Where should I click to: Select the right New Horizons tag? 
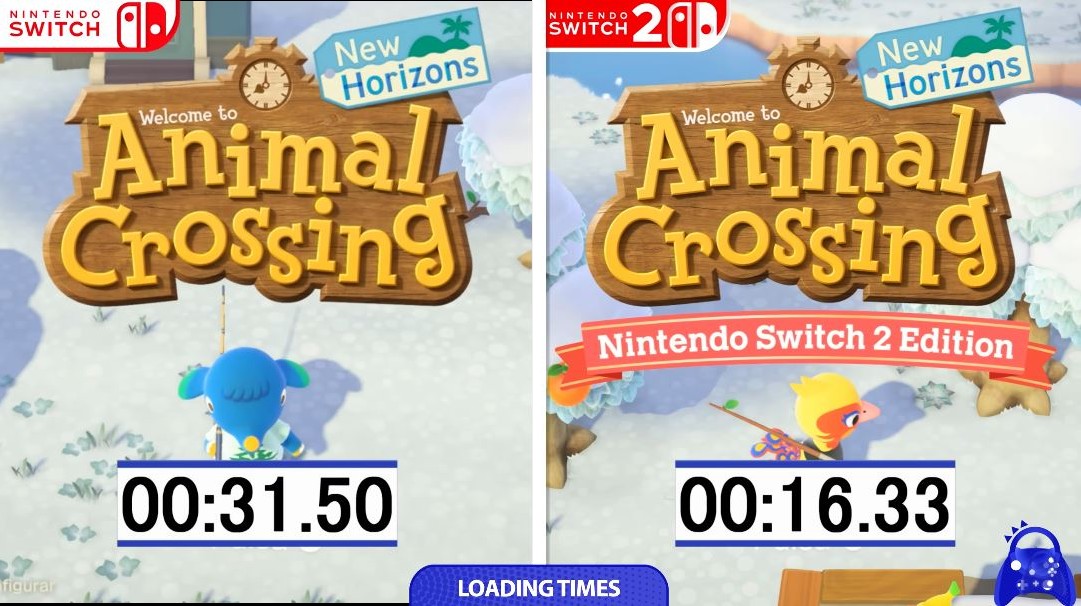point(944,59)
